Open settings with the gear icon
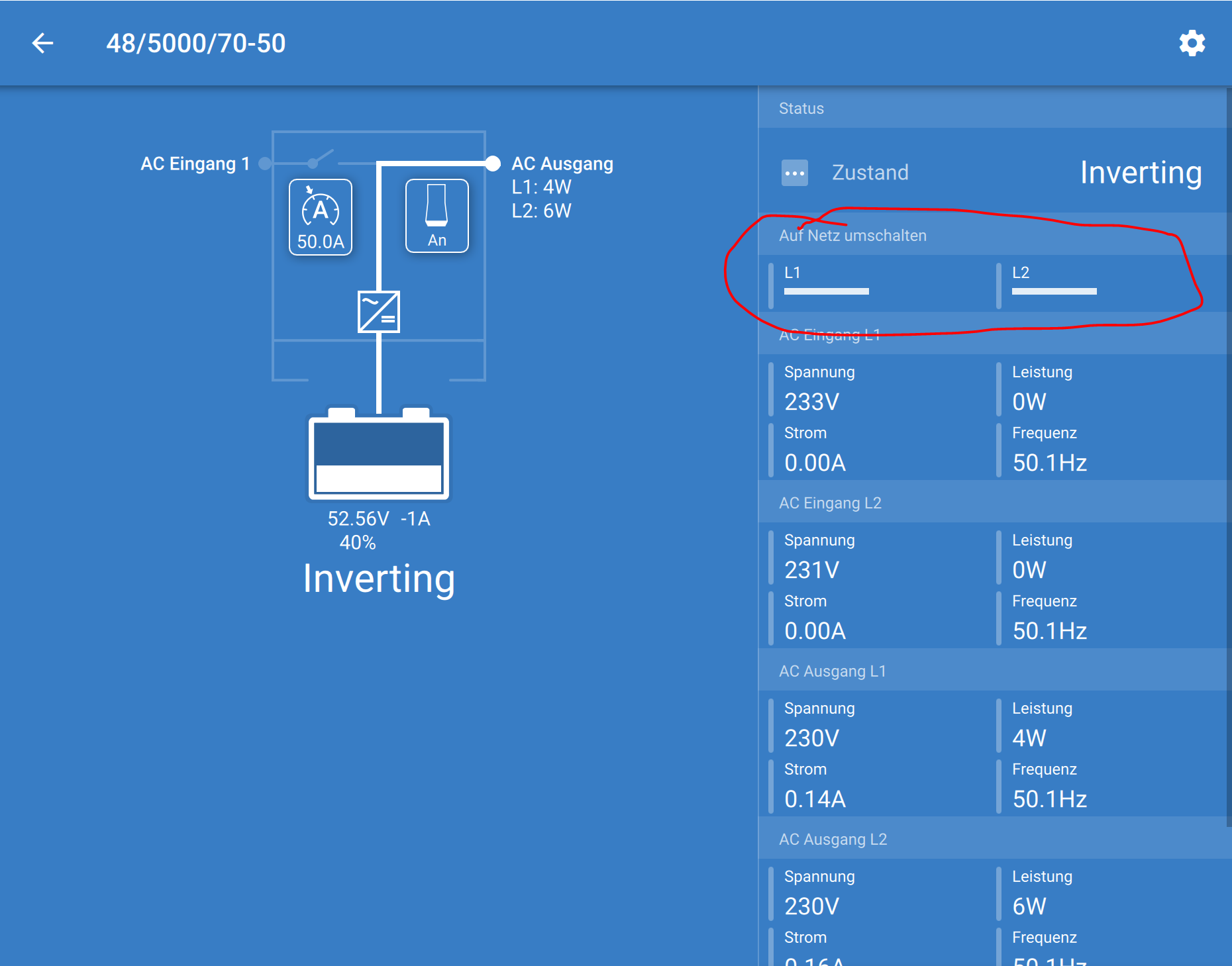Screen dimensions: 1232x966 pos(1192,44)
